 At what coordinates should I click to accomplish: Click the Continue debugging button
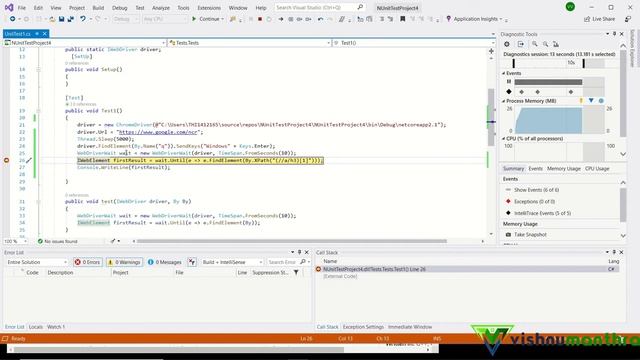point(207,19)
